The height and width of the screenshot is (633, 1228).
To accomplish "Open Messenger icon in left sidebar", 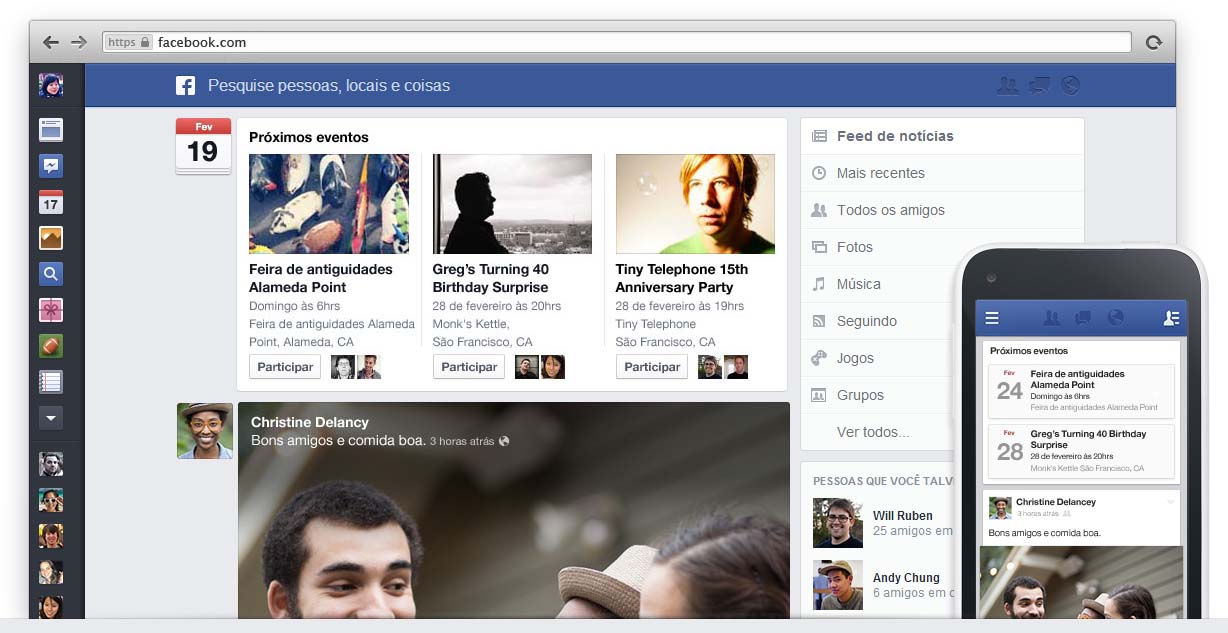I will [x=51, y=166].
